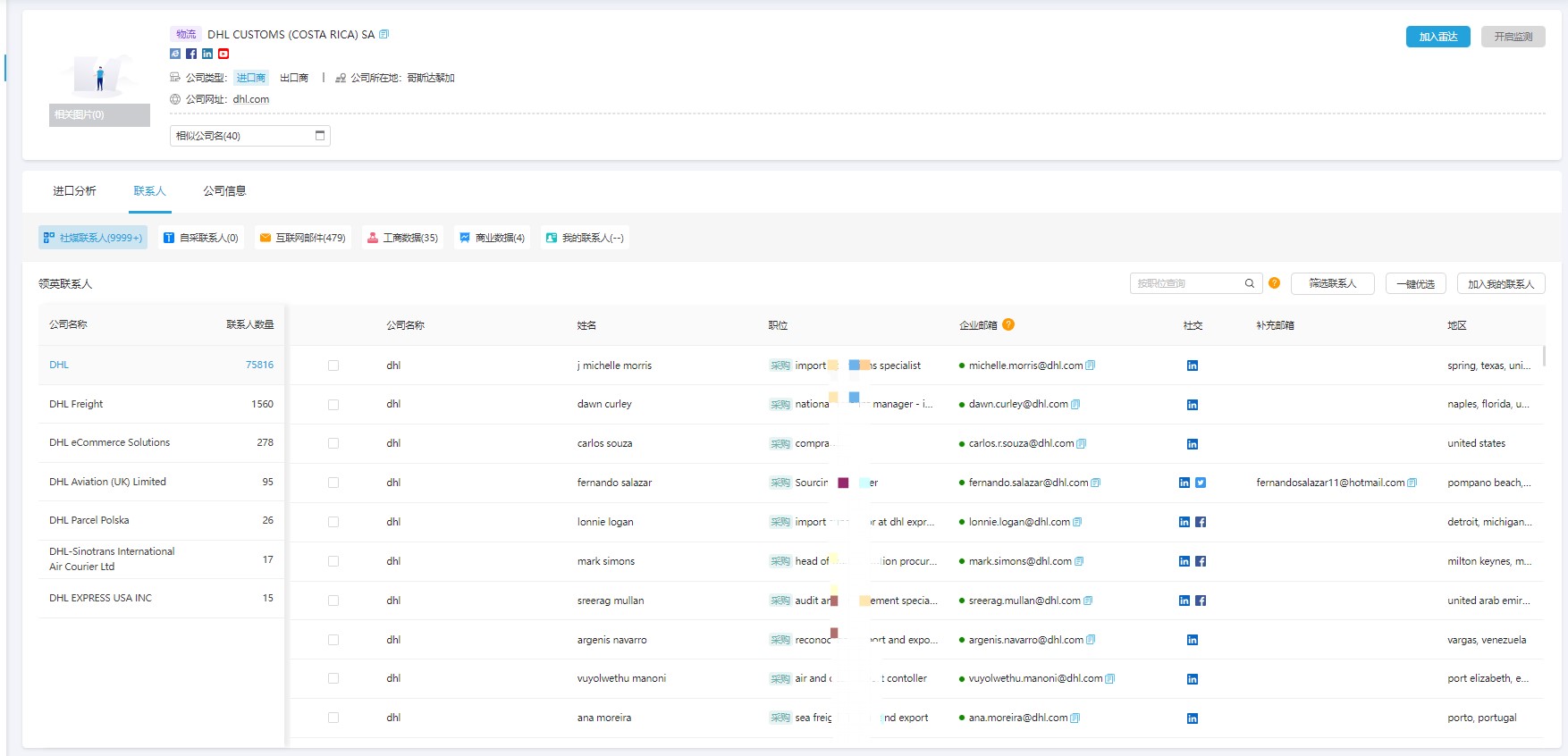
Task: Select checkbox for mark simons
Action: click(333, 561)
